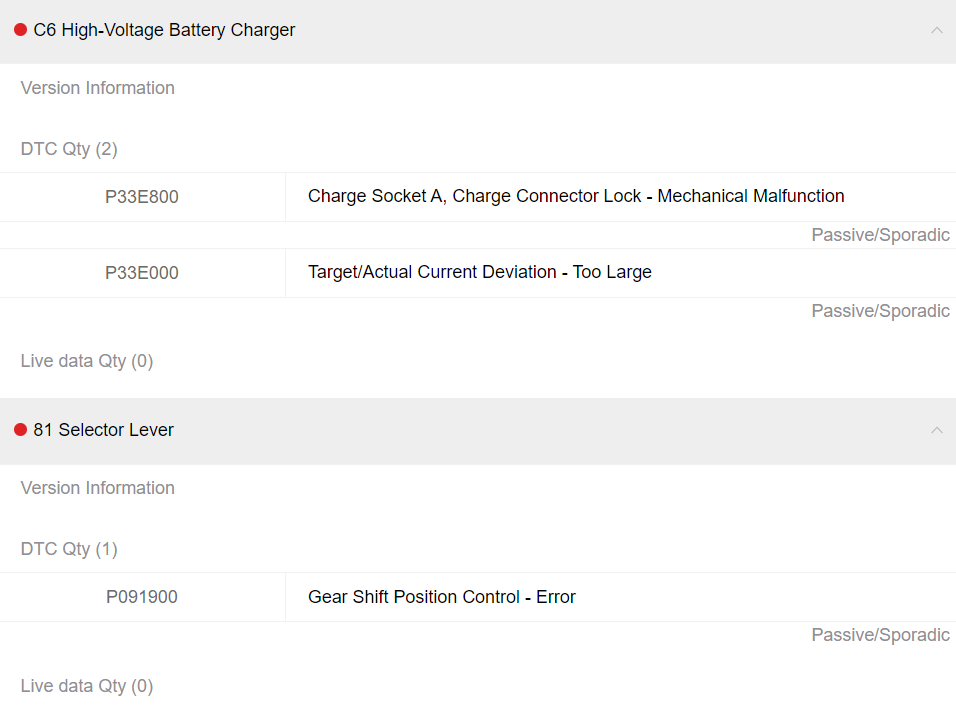Screen dimensions: 956x716
Task: Click the red status indicator for C6 High-Voltage Battery Charger
Action: tap(19, 30)
